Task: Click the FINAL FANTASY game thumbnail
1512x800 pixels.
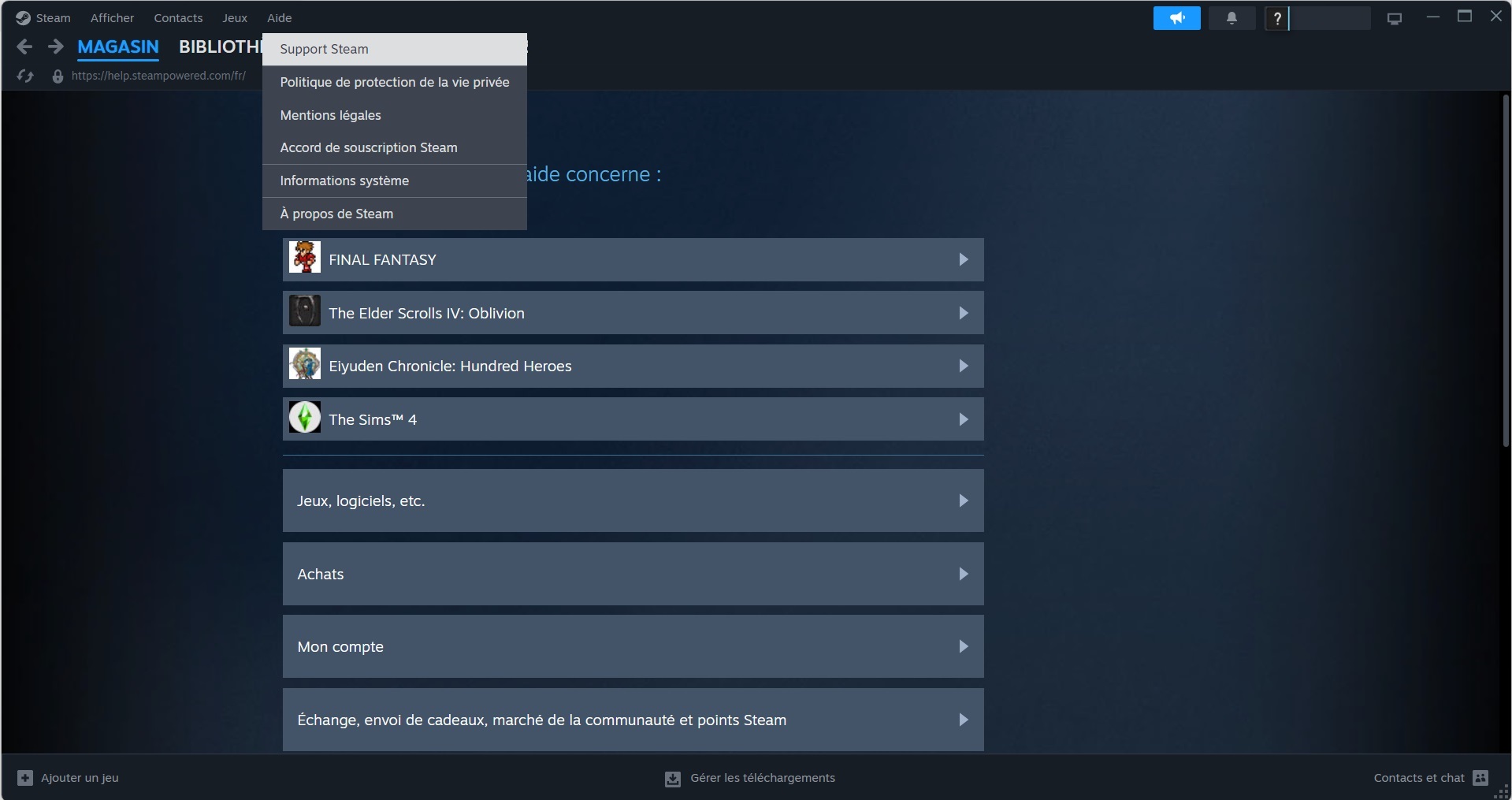Action: click(x=305, y=258)
